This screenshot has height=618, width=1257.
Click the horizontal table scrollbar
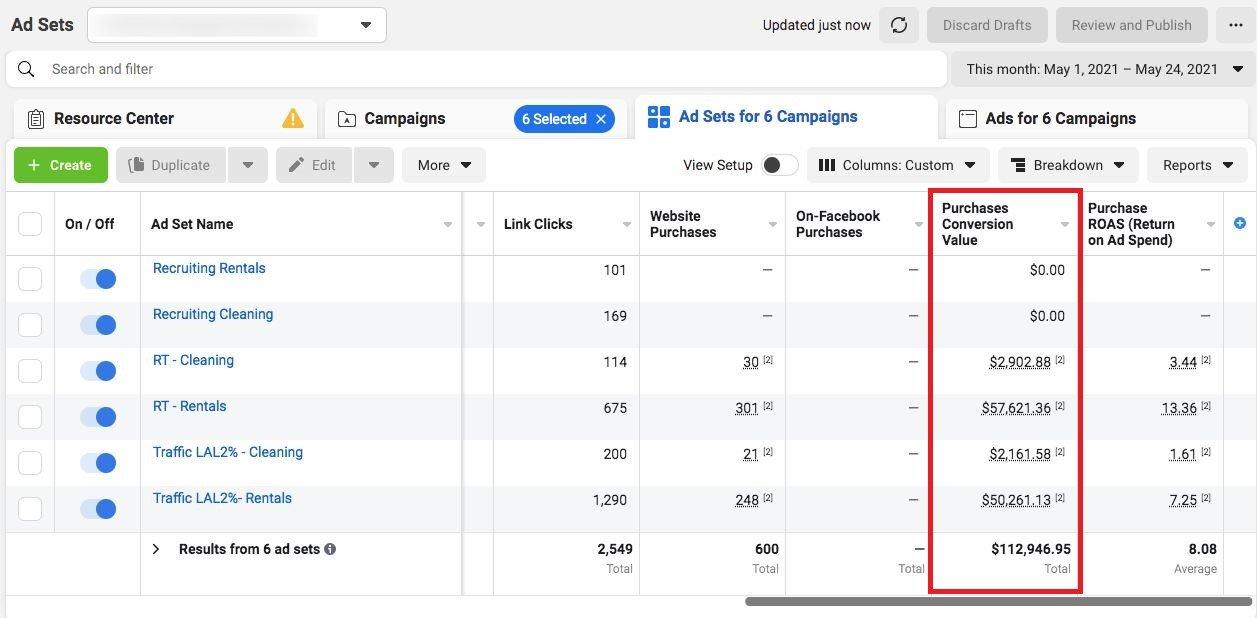tap(998, 602)
